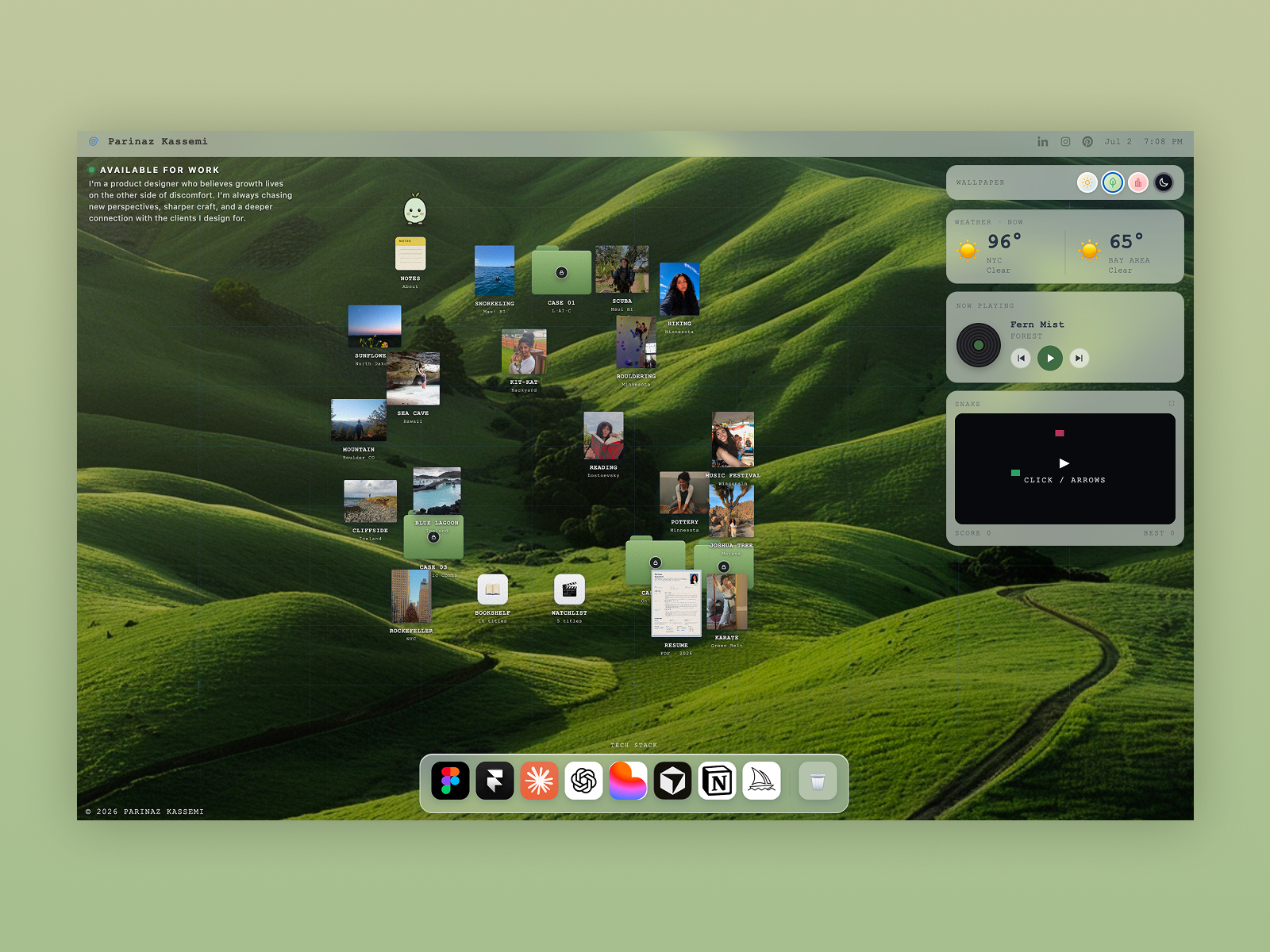Expand the Snake game widget
Image resolution: width=1270 pixels, height=952 pixels.
tap(1171, 404)
